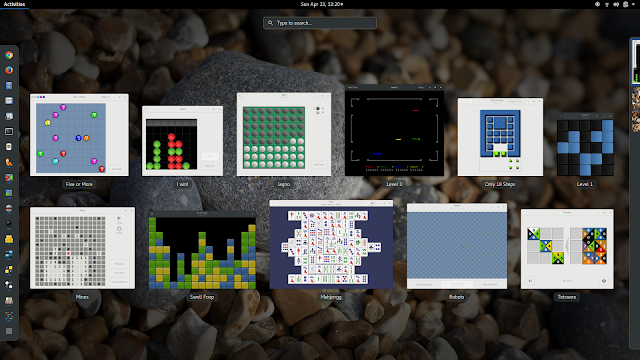This screenshot has height=360, width=640.
Task: Launch Firefox from the dock
Action: point(9,70)
